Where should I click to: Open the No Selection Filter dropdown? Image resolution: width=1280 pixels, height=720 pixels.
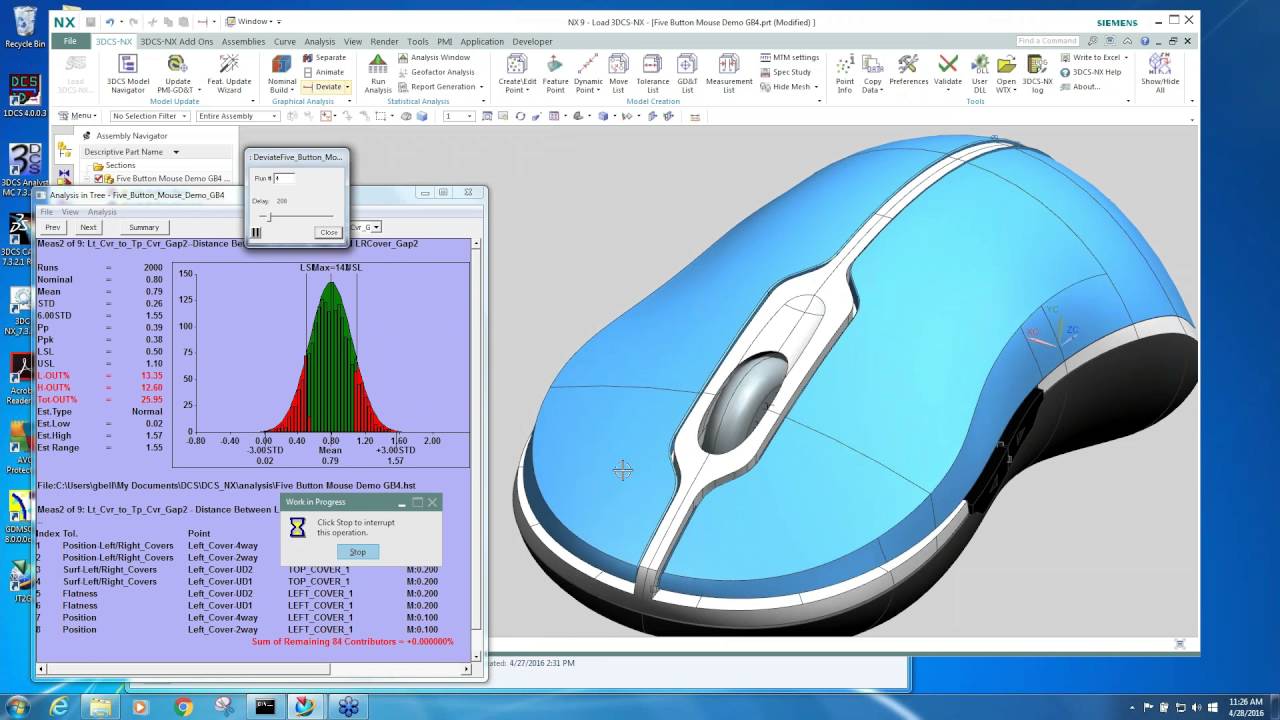click(x=185, y=116)
